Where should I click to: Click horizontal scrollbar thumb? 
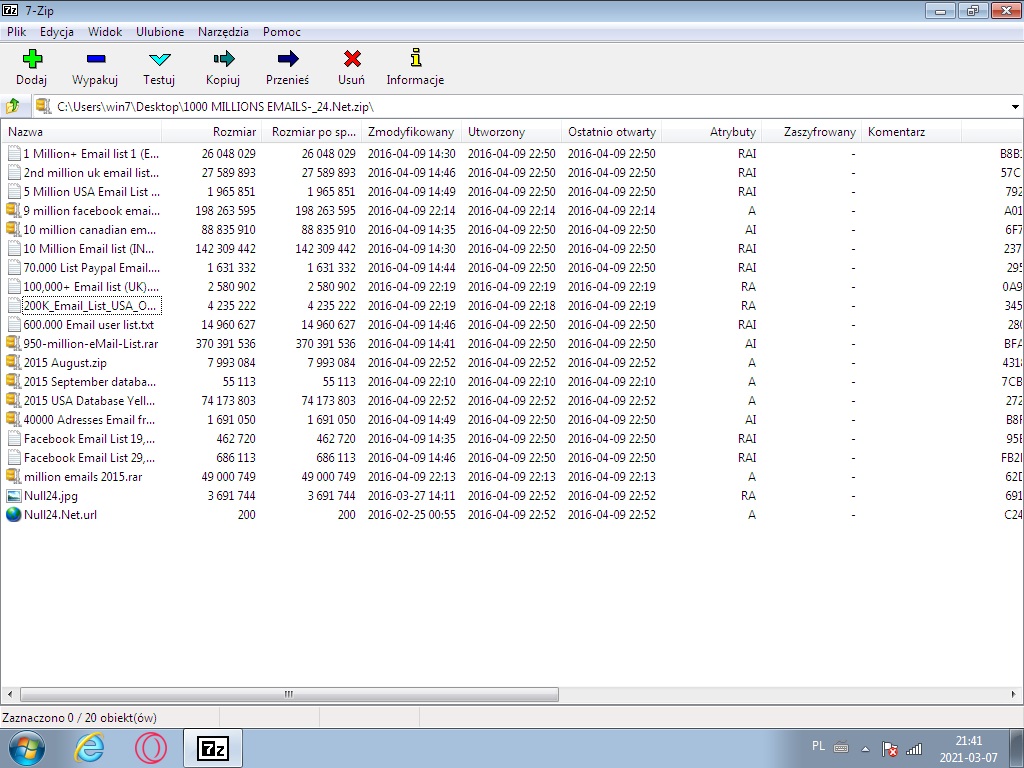tap(289, 694)
